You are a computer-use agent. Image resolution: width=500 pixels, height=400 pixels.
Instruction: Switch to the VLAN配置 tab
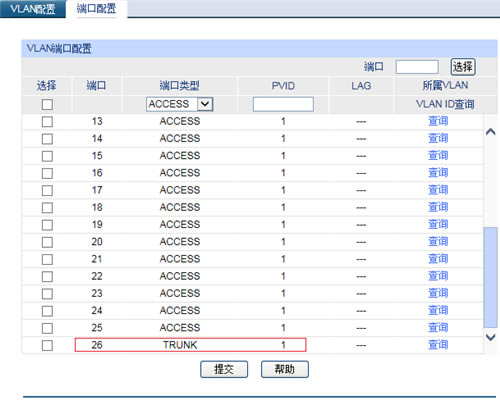tap(32, 9)
